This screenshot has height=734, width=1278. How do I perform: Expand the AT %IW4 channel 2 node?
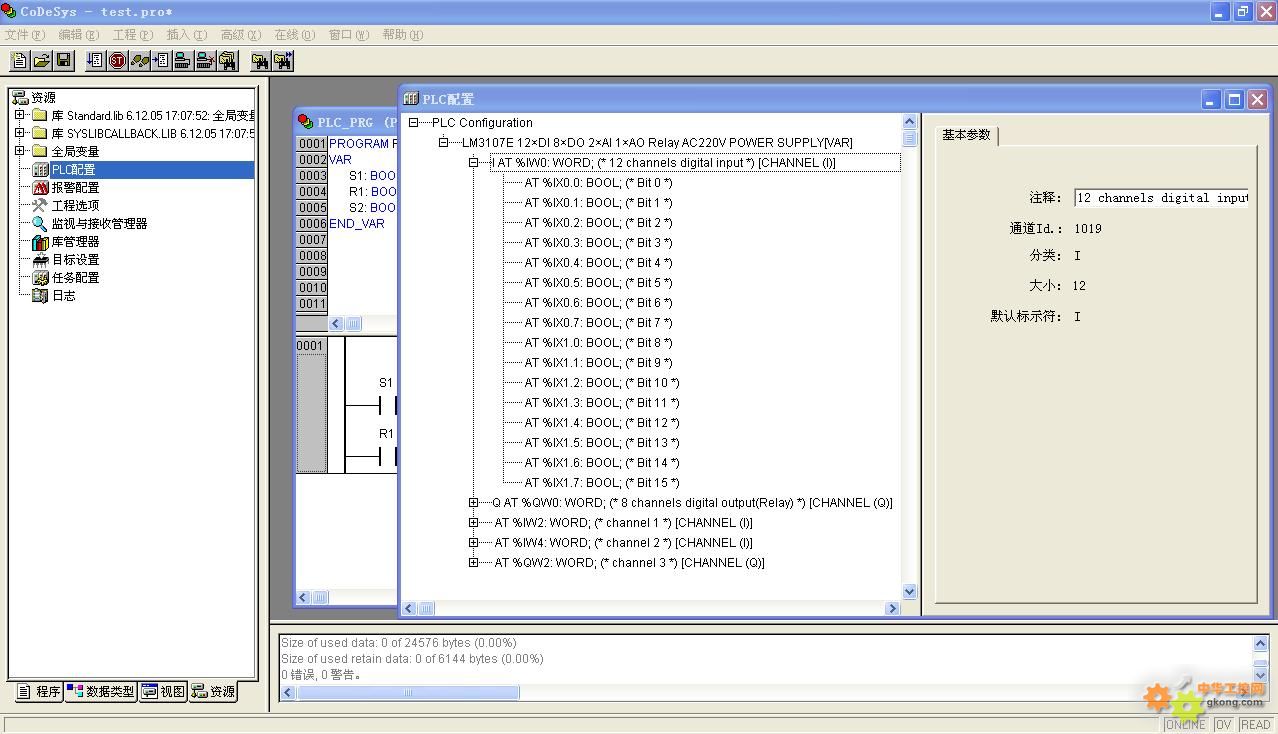coord(473,542)
